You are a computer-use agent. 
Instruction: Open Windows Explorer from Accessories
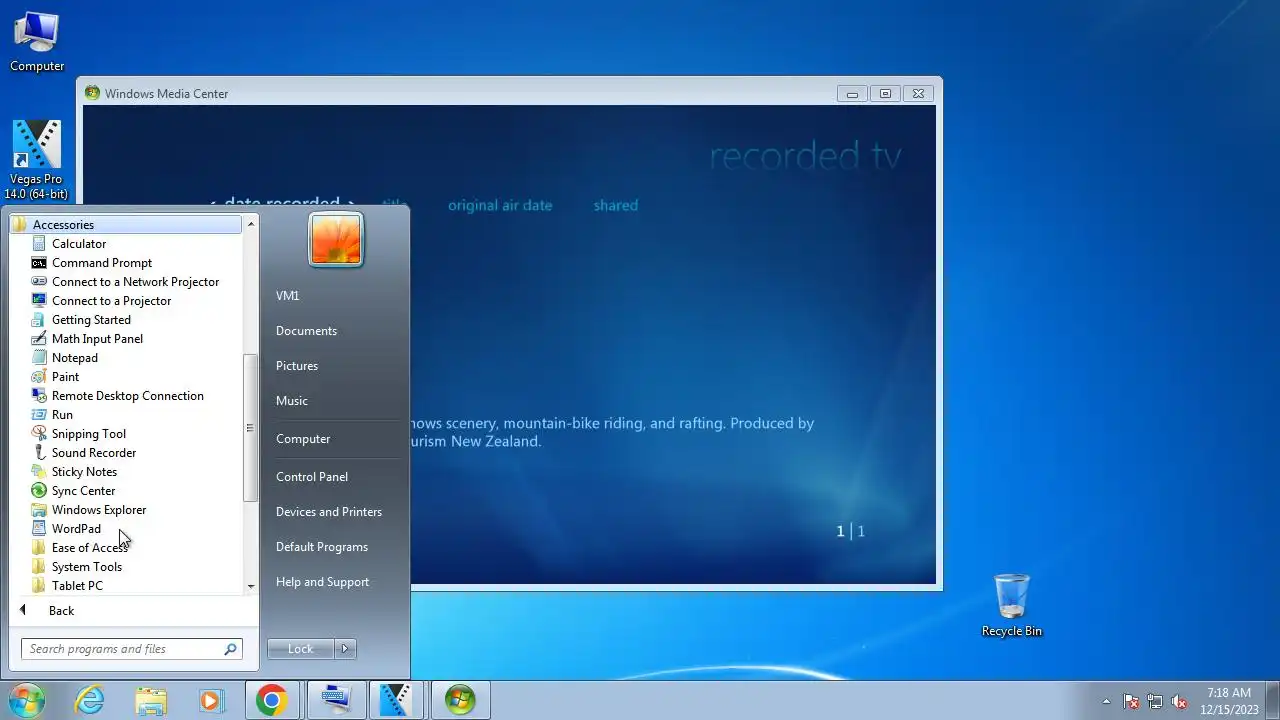tap(99, 510)
